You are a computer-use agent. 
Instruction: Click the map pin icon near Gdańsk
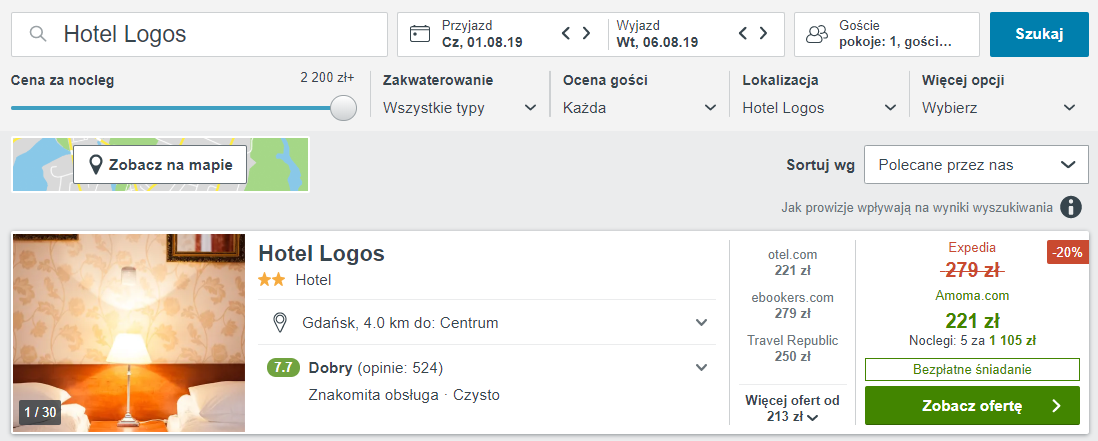pyautogui.click(x=280, y=323)
